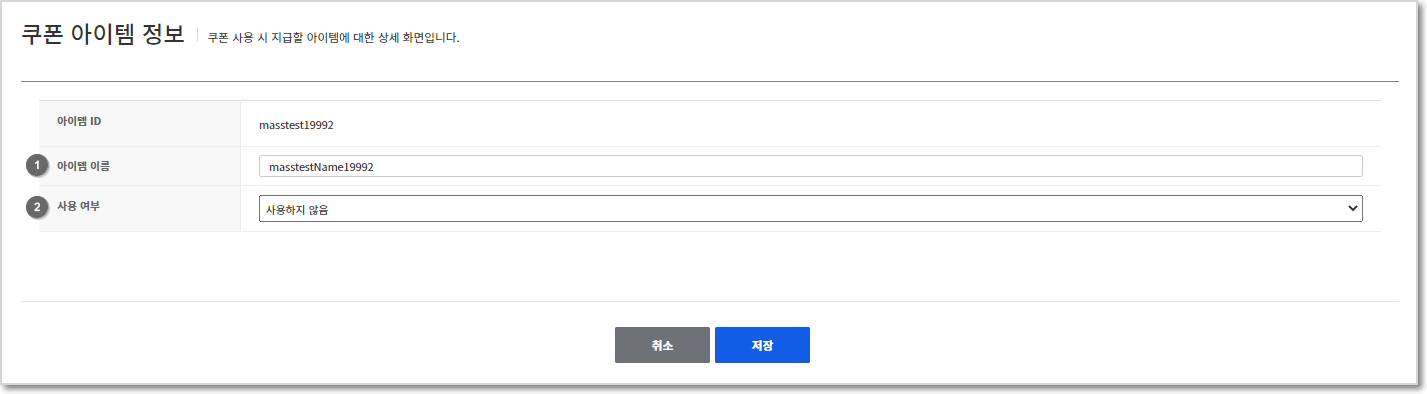Select the masstest19992 ID value
Screen dimensions: 1427x394
click(x=296, y=126)
